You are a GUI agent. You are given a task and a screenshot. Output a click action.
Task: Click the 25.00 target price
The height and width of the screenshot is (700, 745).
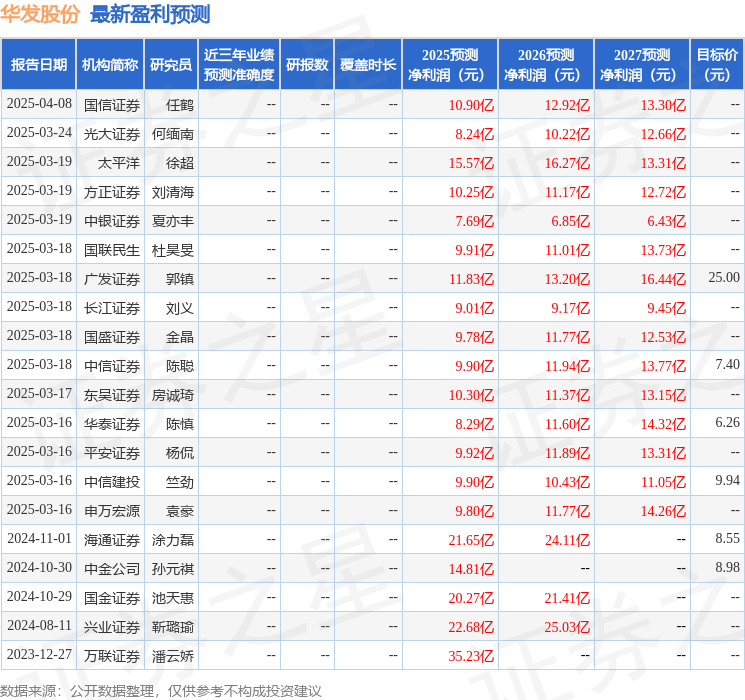pyautogui.click(x=724, y=277)
